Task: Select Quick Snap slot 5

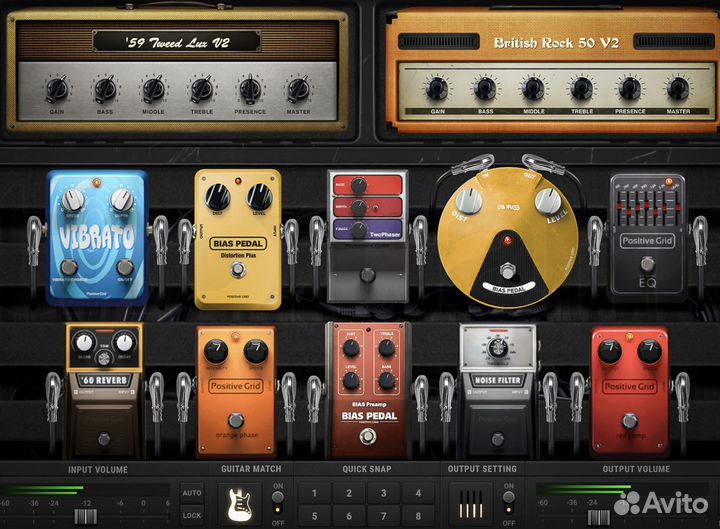Action: click(x=315, y=516)
